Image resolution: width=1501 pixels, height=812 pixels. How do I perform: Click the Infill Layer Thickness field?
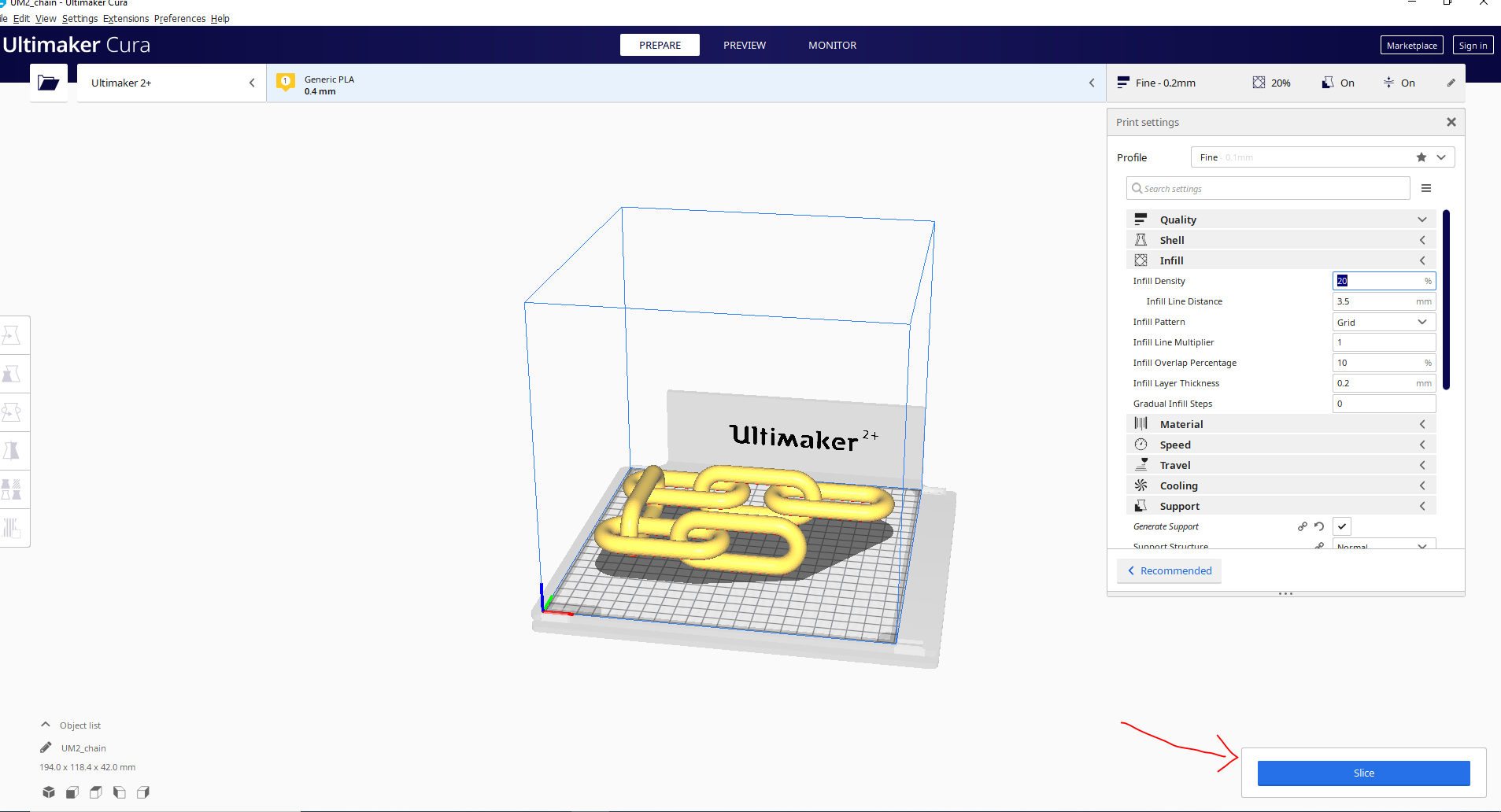(1384, 383)
